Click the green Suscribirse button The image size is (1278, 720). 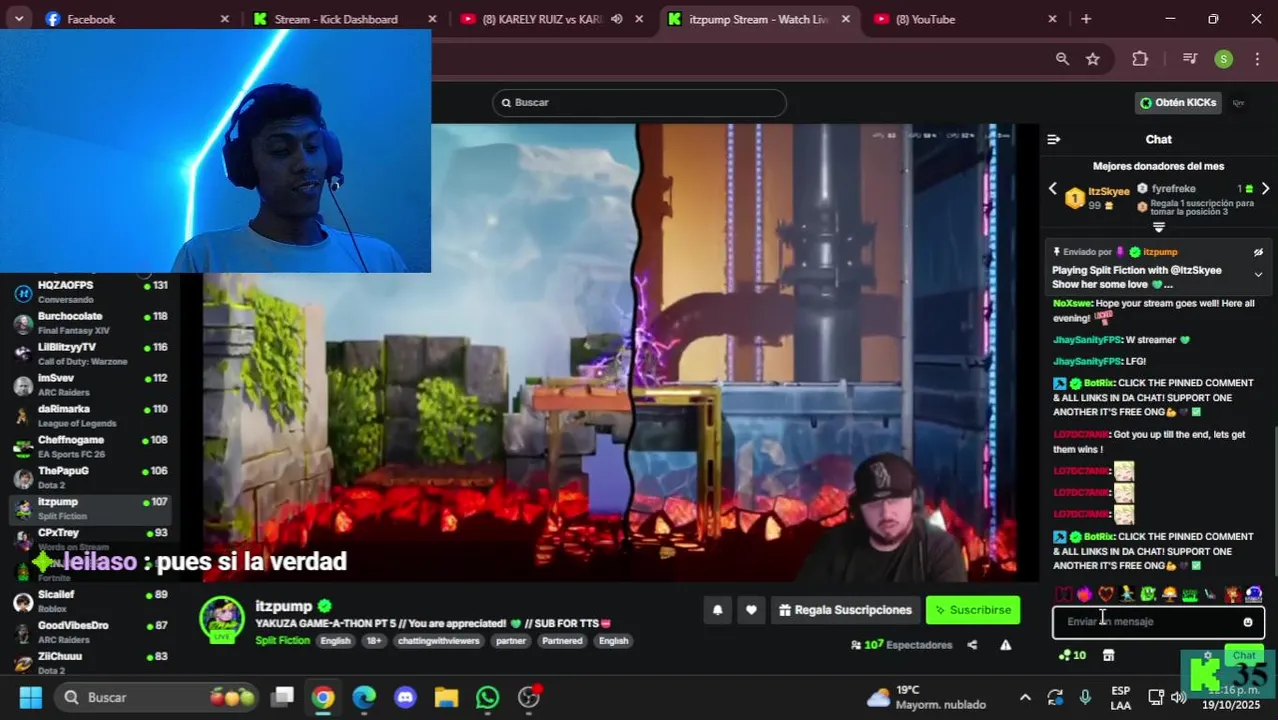973,610
